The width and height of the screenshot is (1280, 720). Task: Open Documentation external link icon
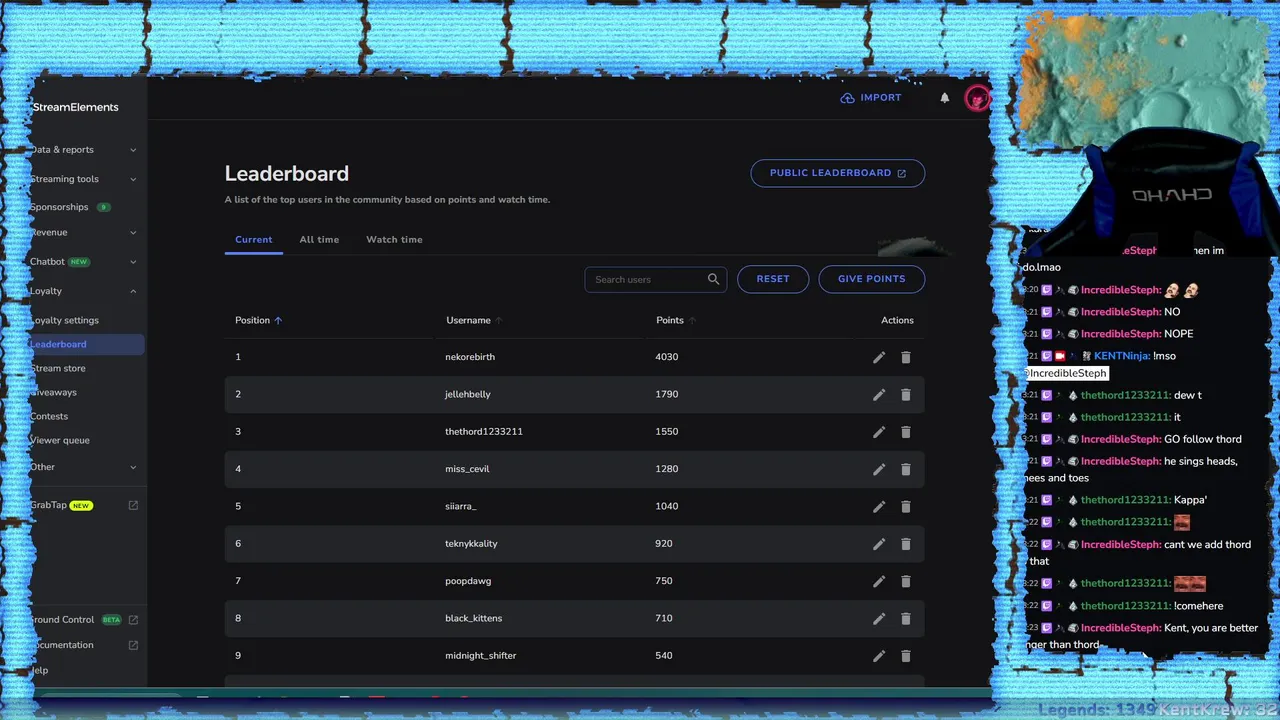point(133,645)
